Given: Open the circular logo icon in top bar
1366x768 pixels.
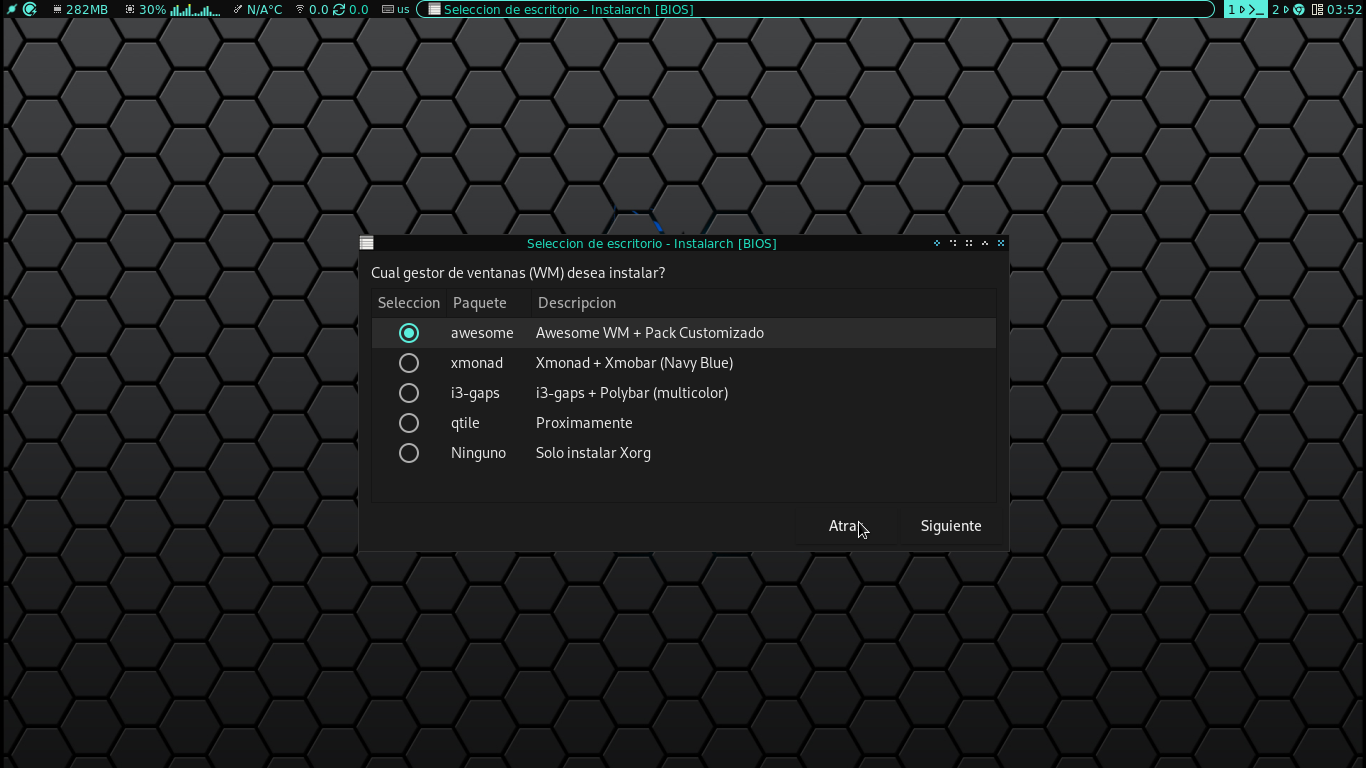Looking at the screenshot, I should 30,9.
